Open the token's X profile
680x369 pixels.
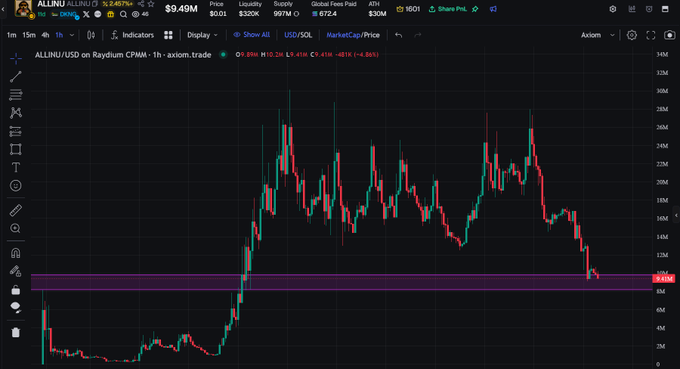[86, 14]
